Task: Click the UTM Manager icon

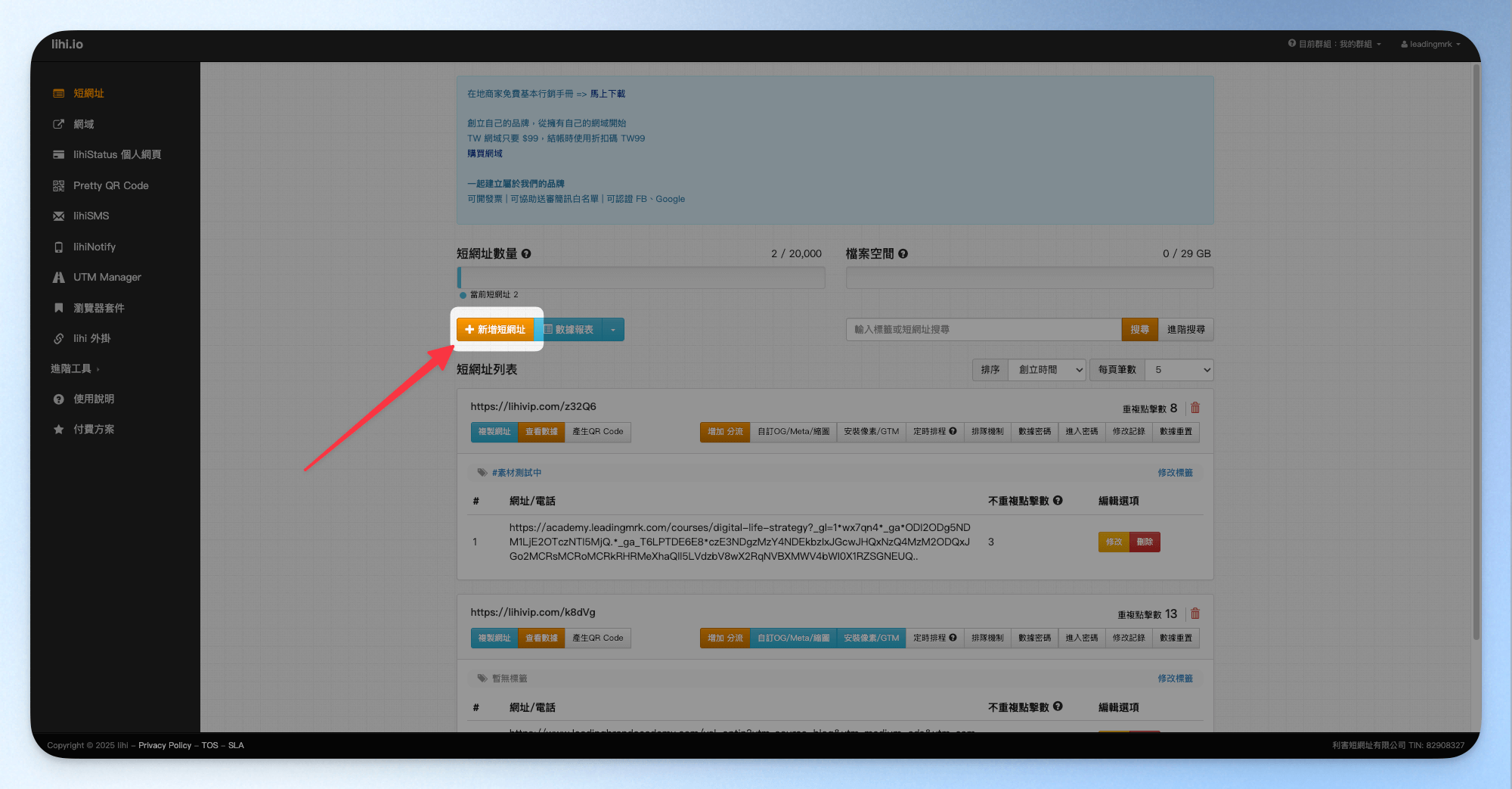Action: [58, 278]
